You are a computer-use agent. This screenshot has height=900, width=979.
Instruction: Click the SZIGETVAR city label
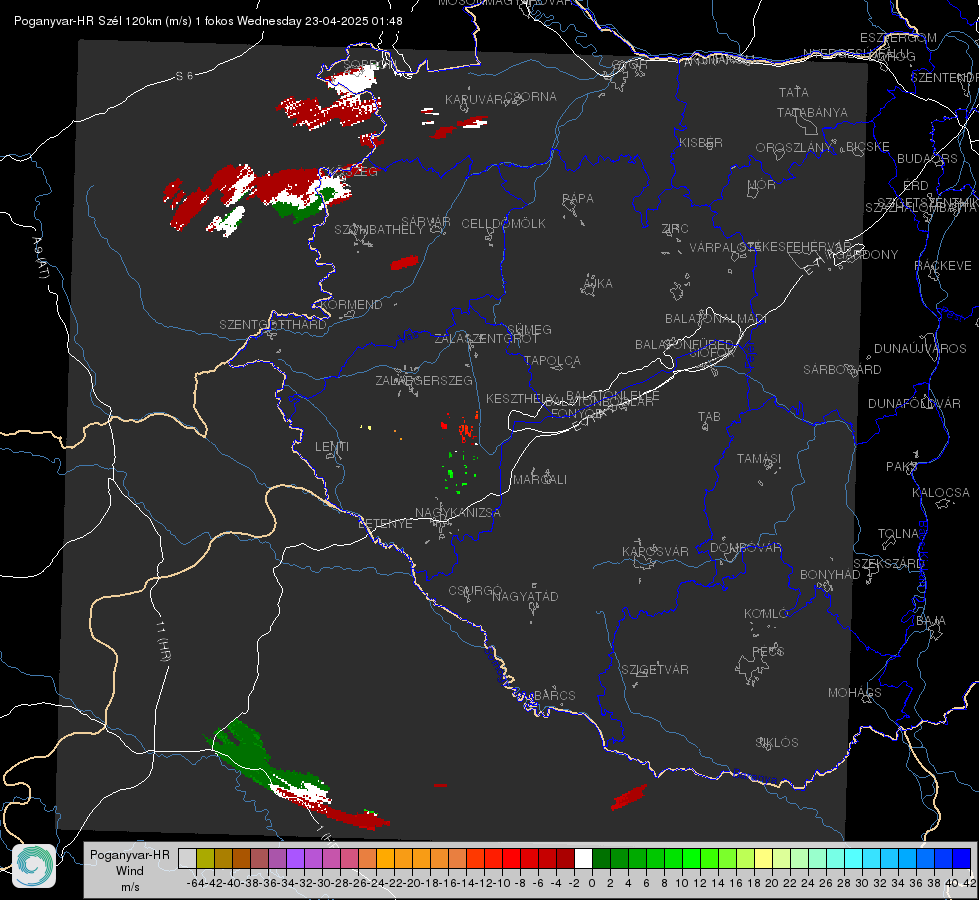654,670
